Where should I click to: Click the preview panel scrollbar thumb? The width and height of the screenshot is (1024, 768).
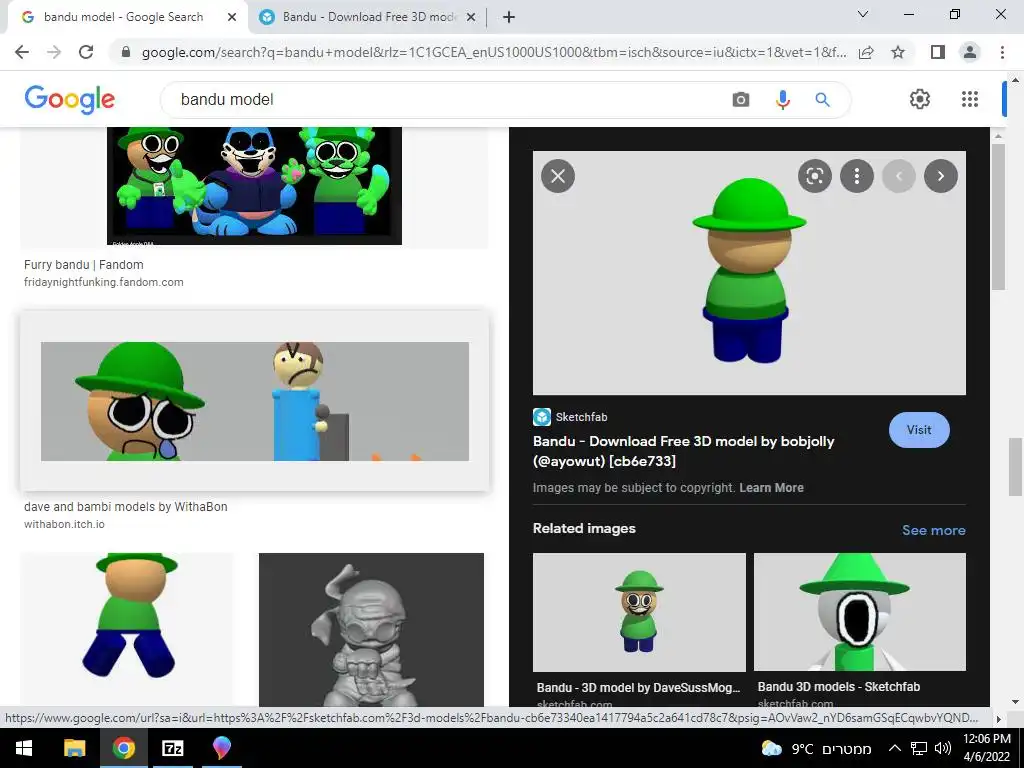pos(998,217)
